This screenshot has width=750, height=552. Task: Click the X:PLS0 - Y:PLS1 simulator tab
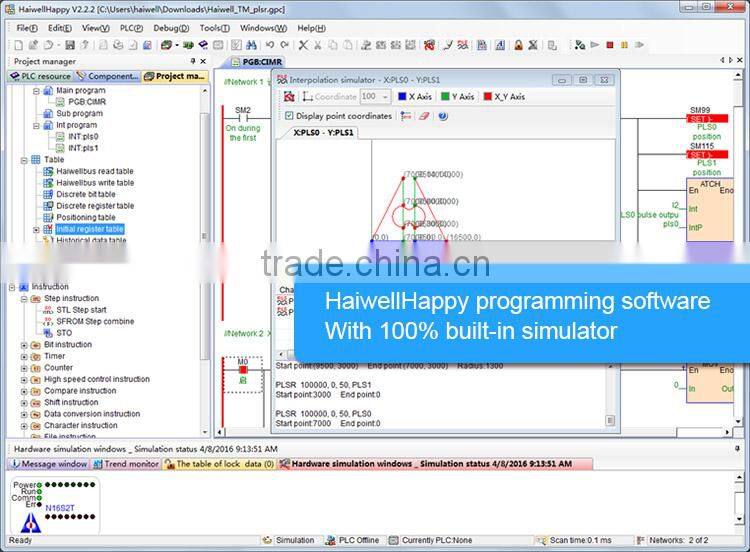pyautogui.click(x=323, y=133)
